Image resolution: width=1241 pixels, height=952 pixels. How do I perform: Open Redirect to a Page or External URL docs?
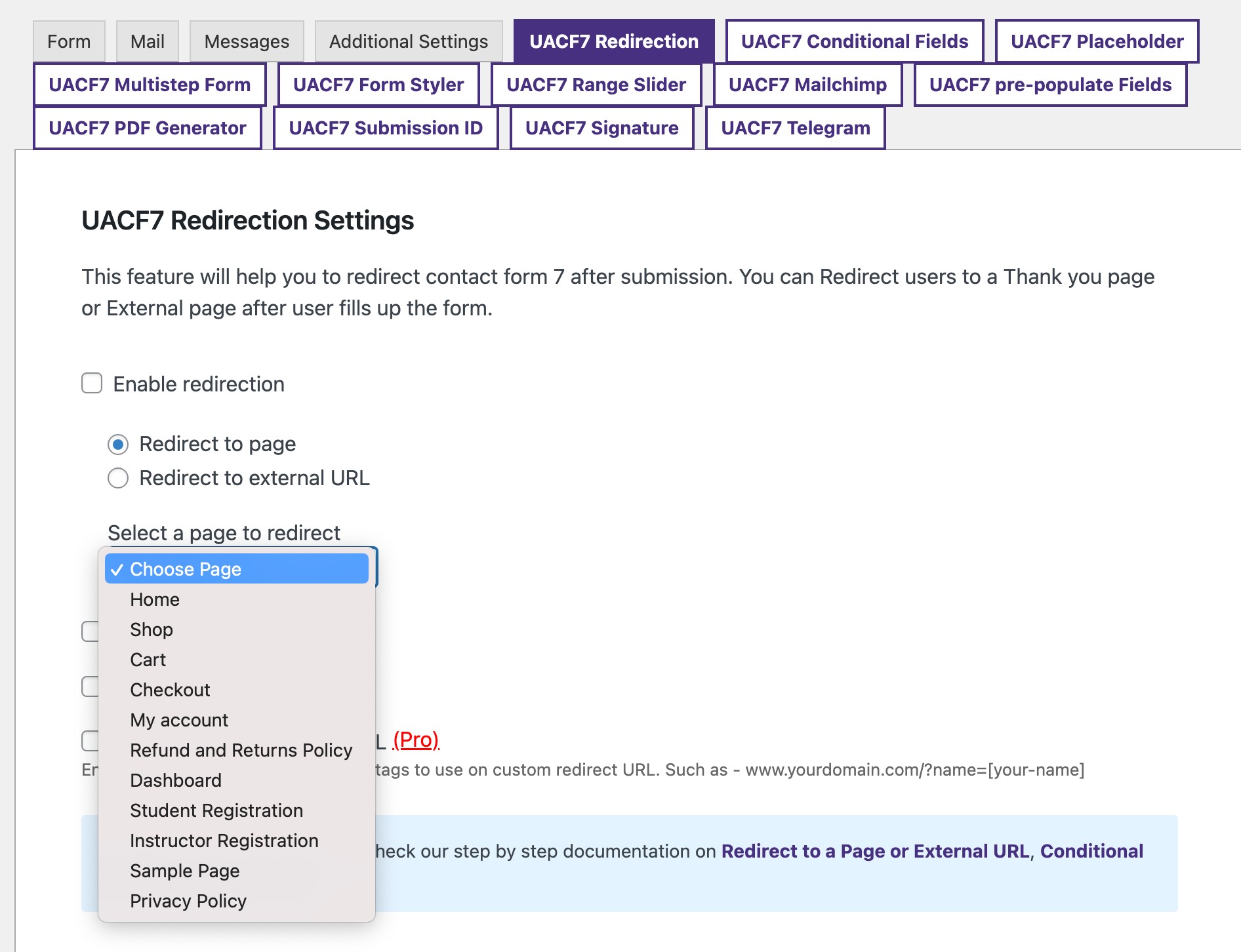[x=875, y=851]
